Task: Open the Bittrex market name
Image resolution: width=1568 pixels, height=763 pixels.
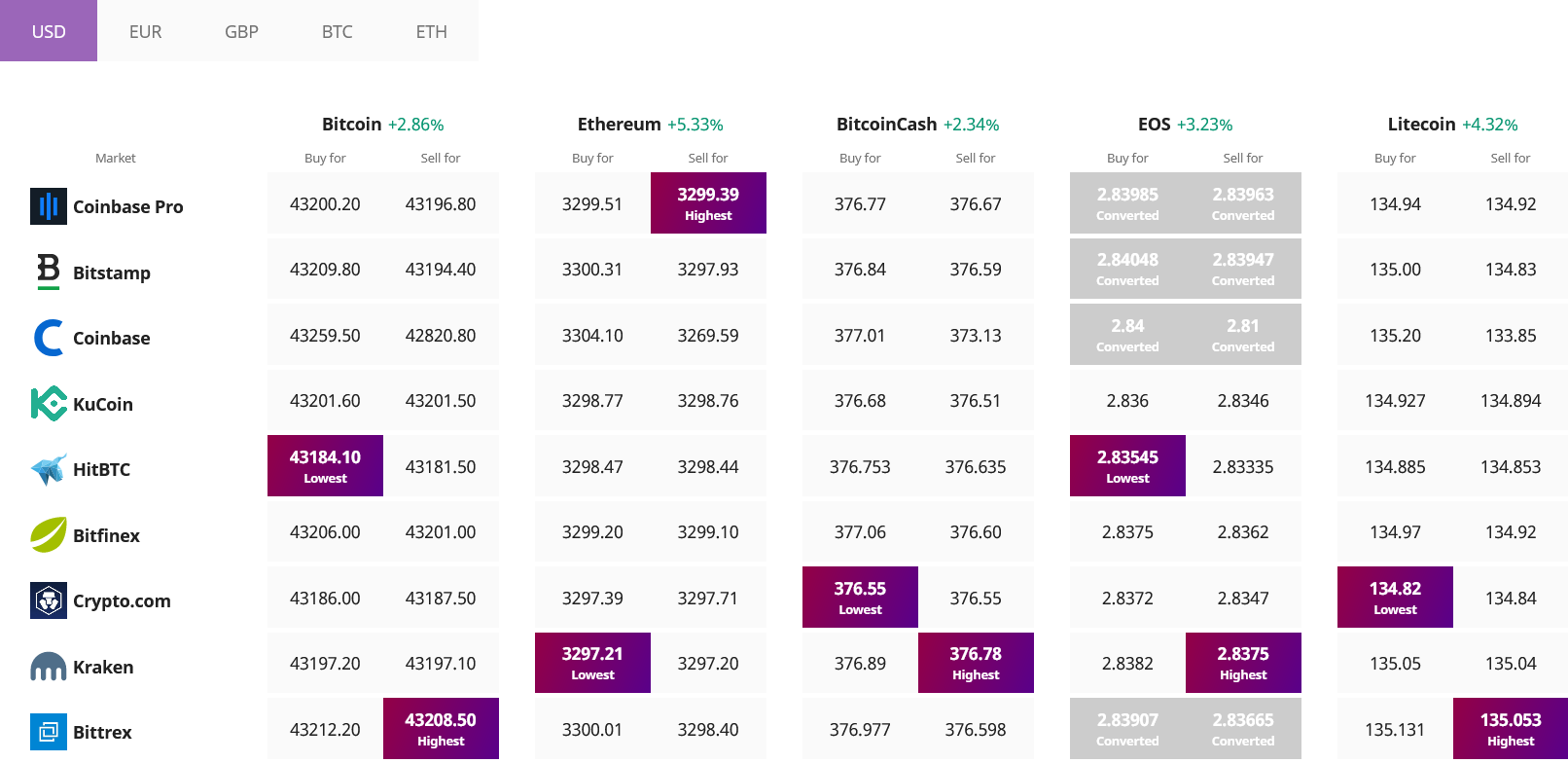Action: point(102,732)
